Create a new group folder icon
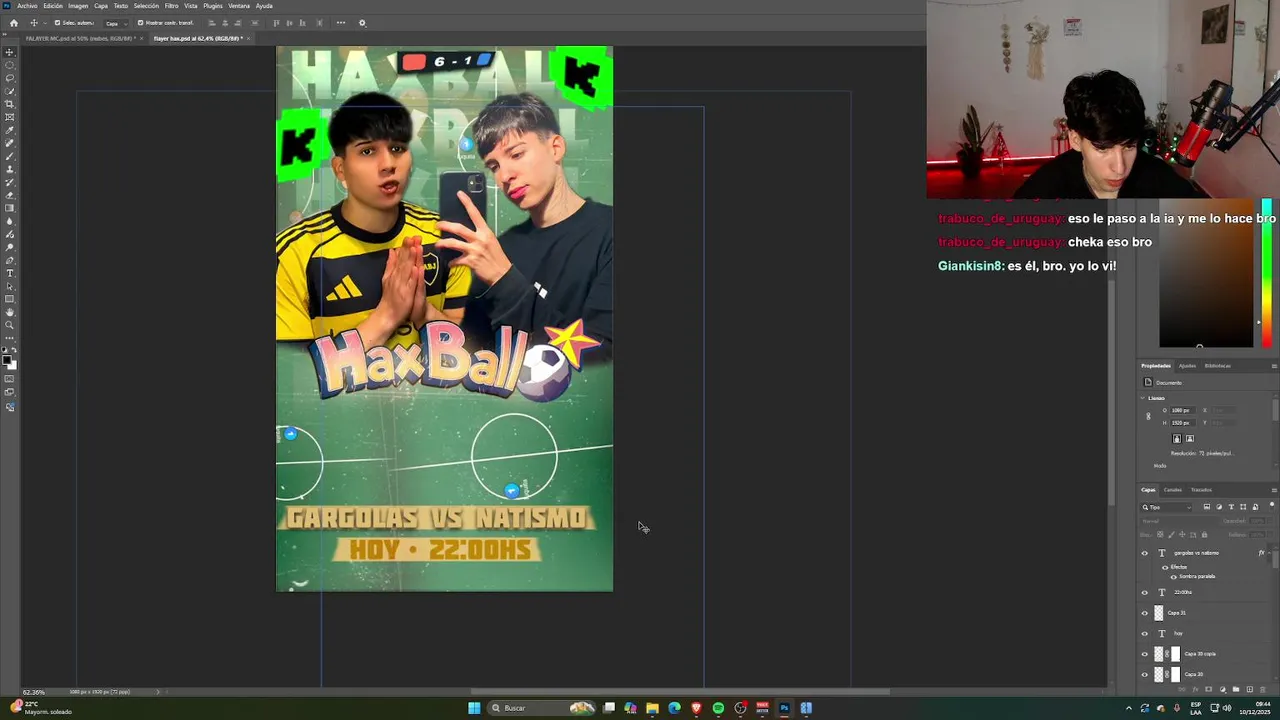Viewport: 1280px width, 720px height. (1236, 689)
